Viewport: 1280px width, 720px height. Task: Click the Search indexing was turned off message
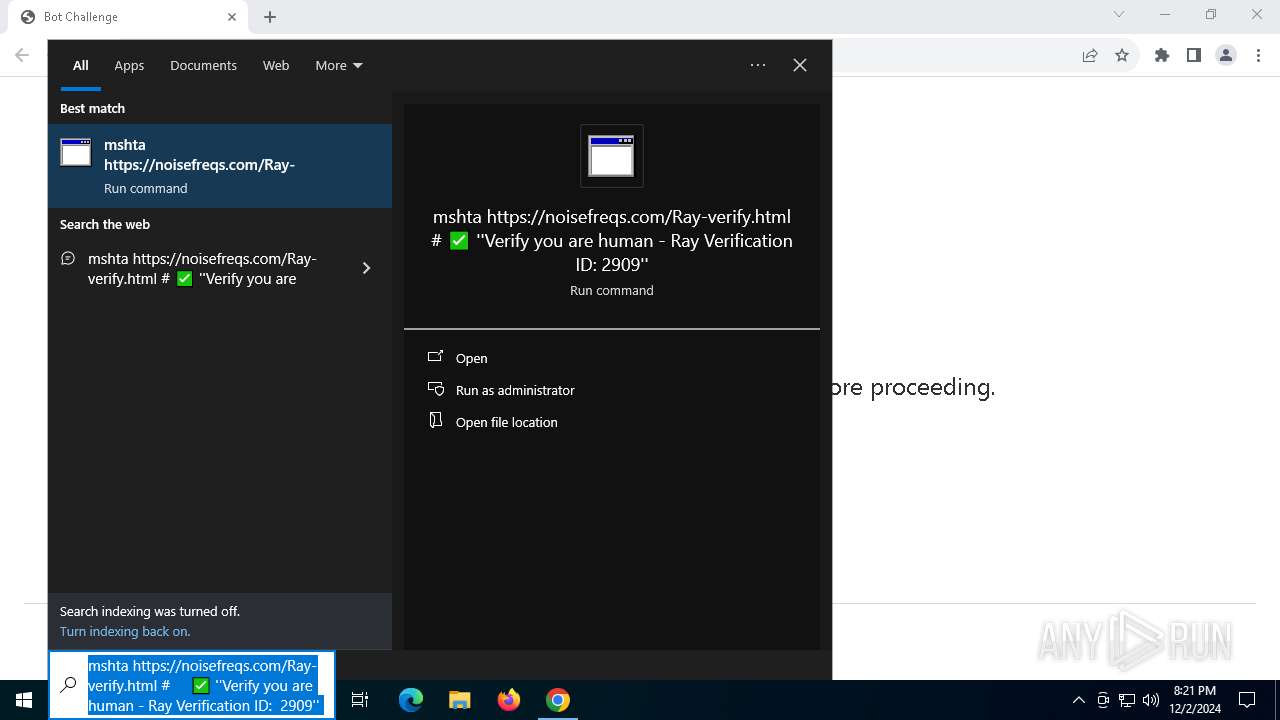point(150,611)
